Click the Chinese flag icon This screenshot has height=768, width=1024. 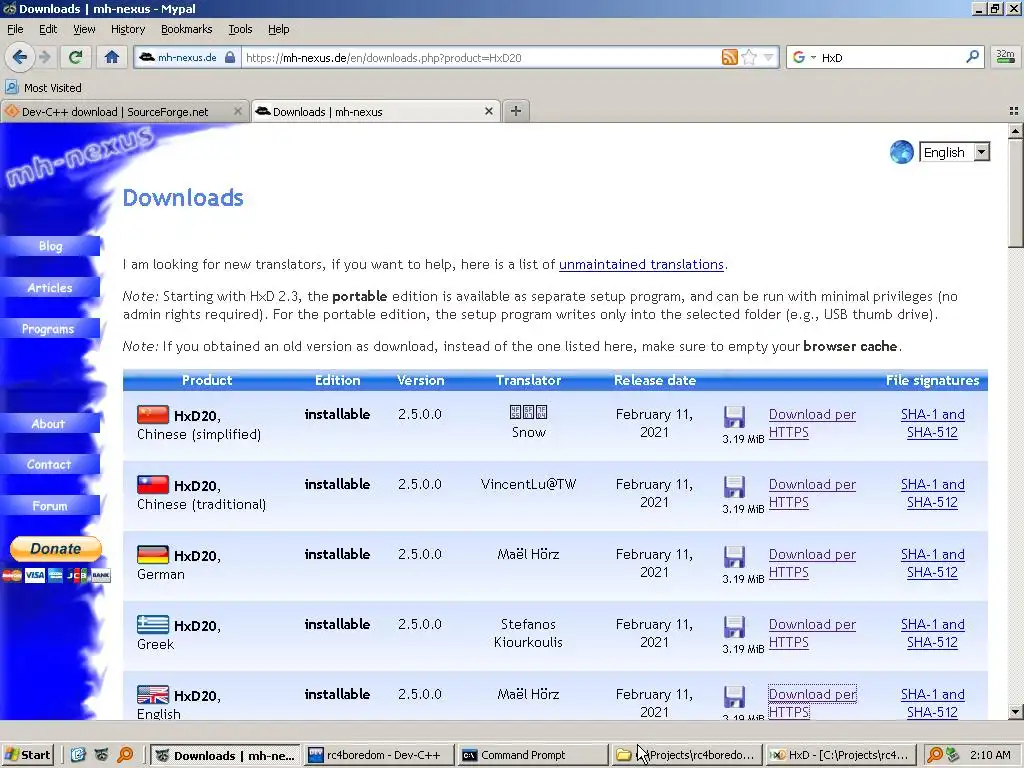coord(153,414)
